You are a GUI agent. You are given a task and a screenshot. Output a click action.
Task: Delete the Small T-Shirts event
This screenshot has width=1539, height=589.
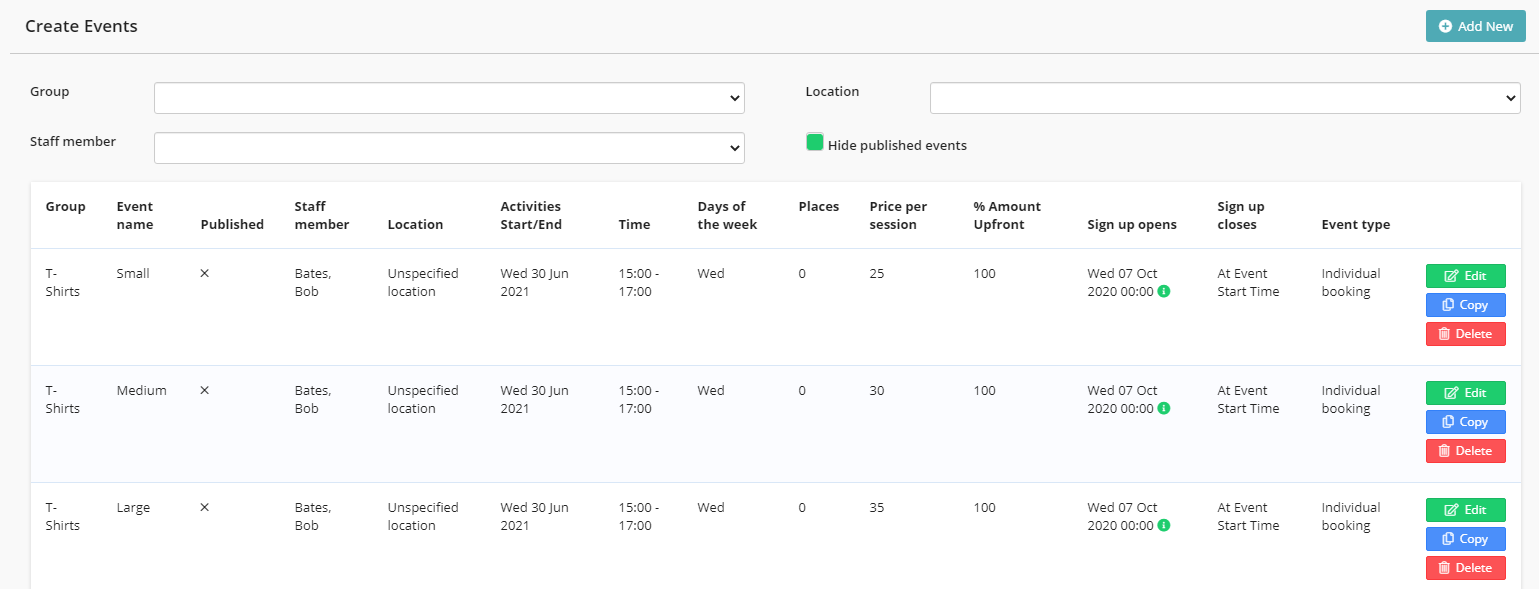[x=1465, y=334]
